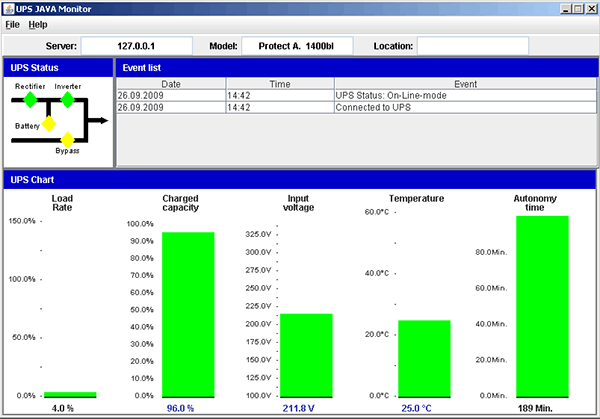Click the time cell of Connected to UPS row
The image size is (600, 419).
(x=280, y=108)
